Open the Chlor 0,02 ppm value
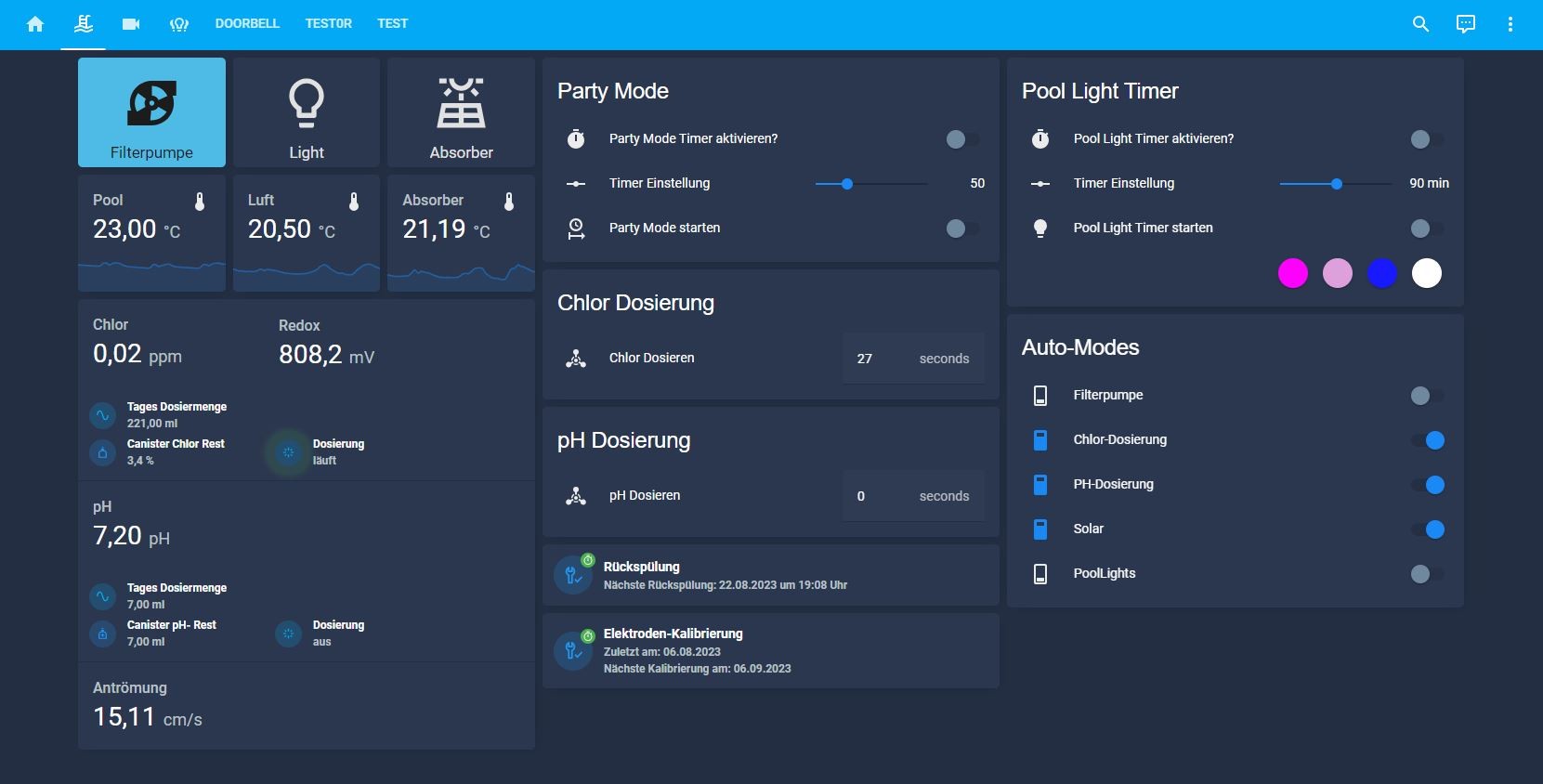Screen dimensions: 1543x784 coord(137,354)
